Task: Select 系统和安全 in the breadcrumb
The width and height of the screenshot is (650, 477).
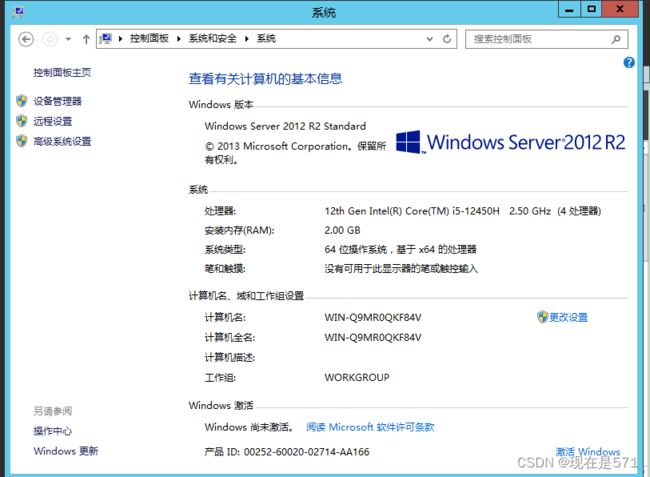Action: click(x=213, y=39)
